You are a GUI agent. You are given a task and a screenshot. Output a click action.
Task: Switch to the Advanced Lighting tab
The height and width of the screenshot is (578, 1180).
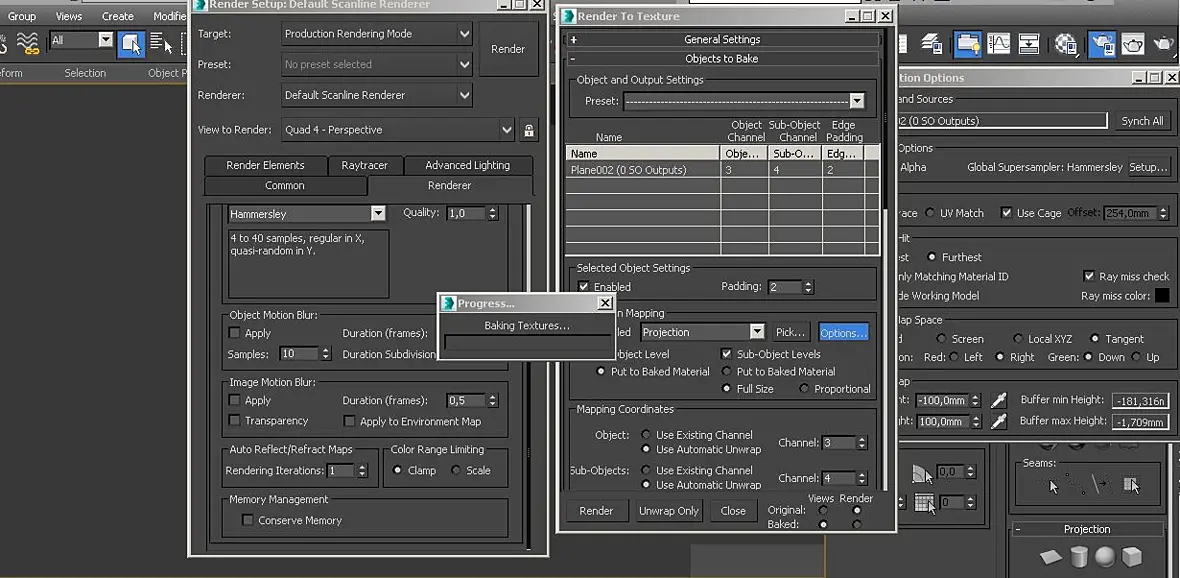[x=467, y=166]
